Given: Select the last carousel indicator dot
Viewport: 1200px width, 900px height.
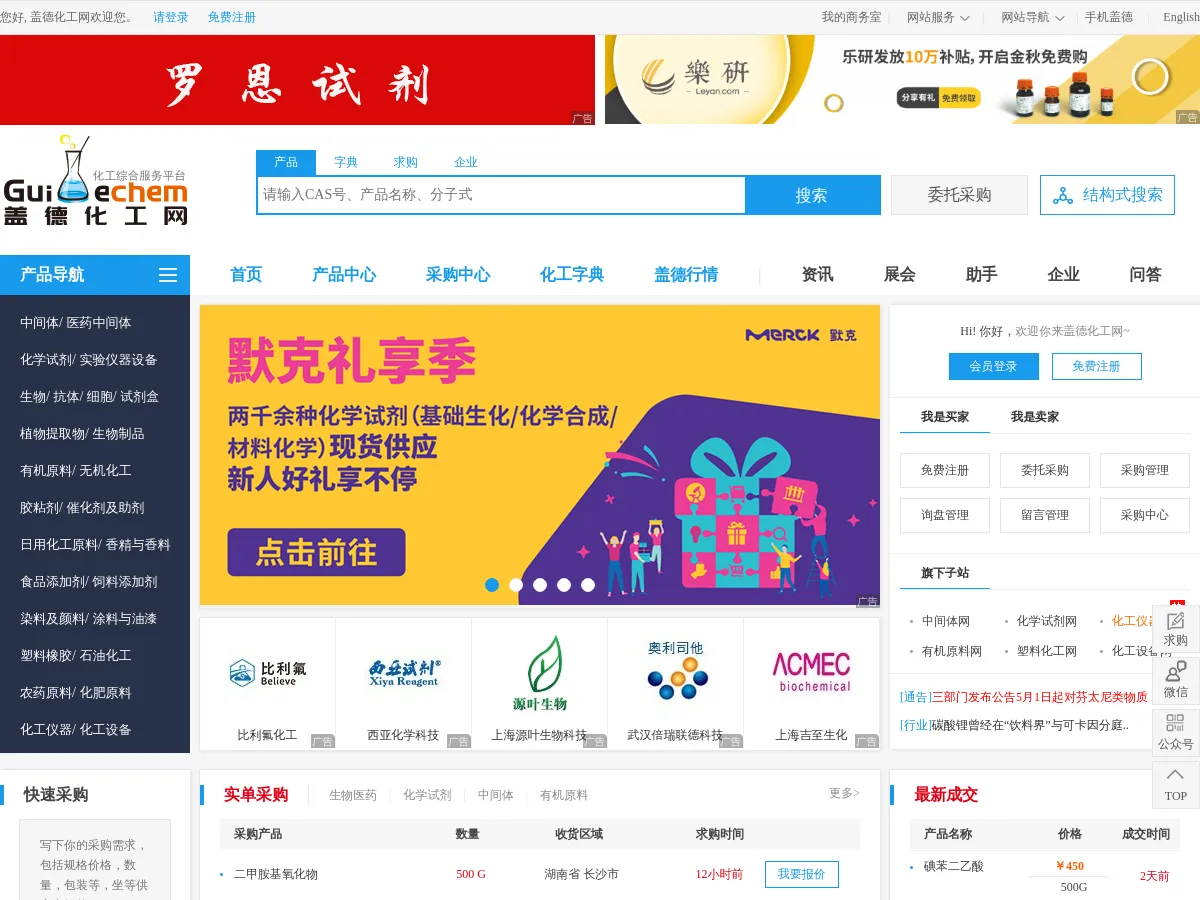Looking at the screenshot, I should click(x=588, y=585).
